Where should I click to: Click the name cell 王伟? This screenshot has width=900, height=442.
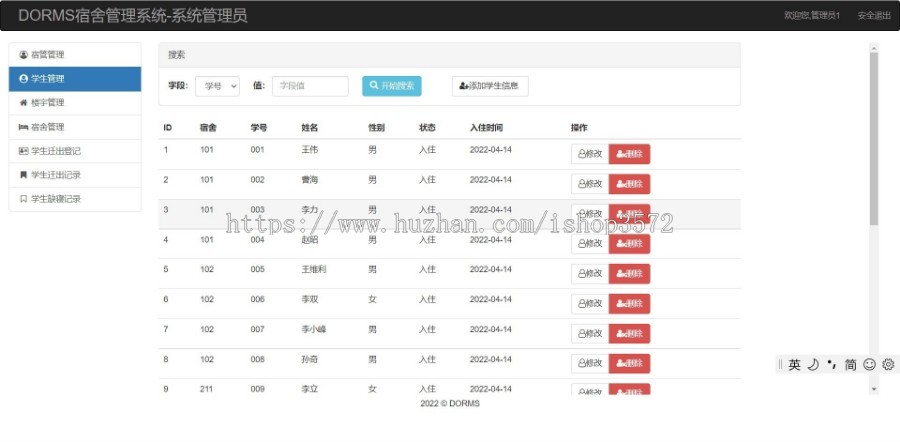309,150
